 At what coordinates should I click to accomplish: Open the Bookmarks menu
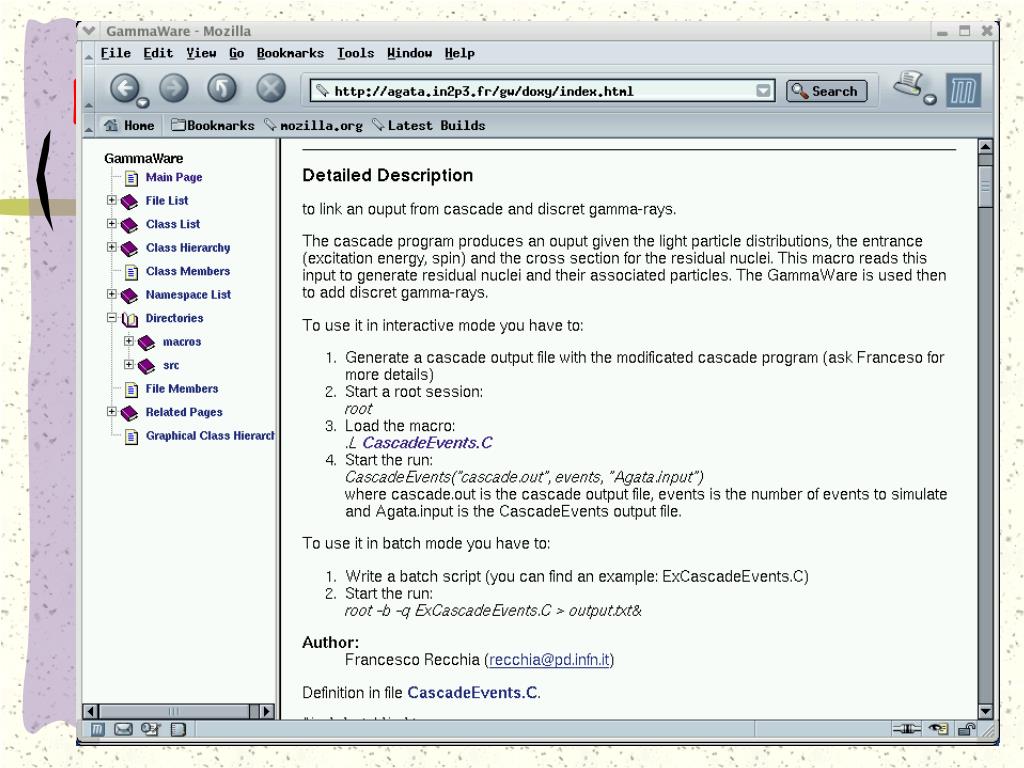click(x=290, y=53)
